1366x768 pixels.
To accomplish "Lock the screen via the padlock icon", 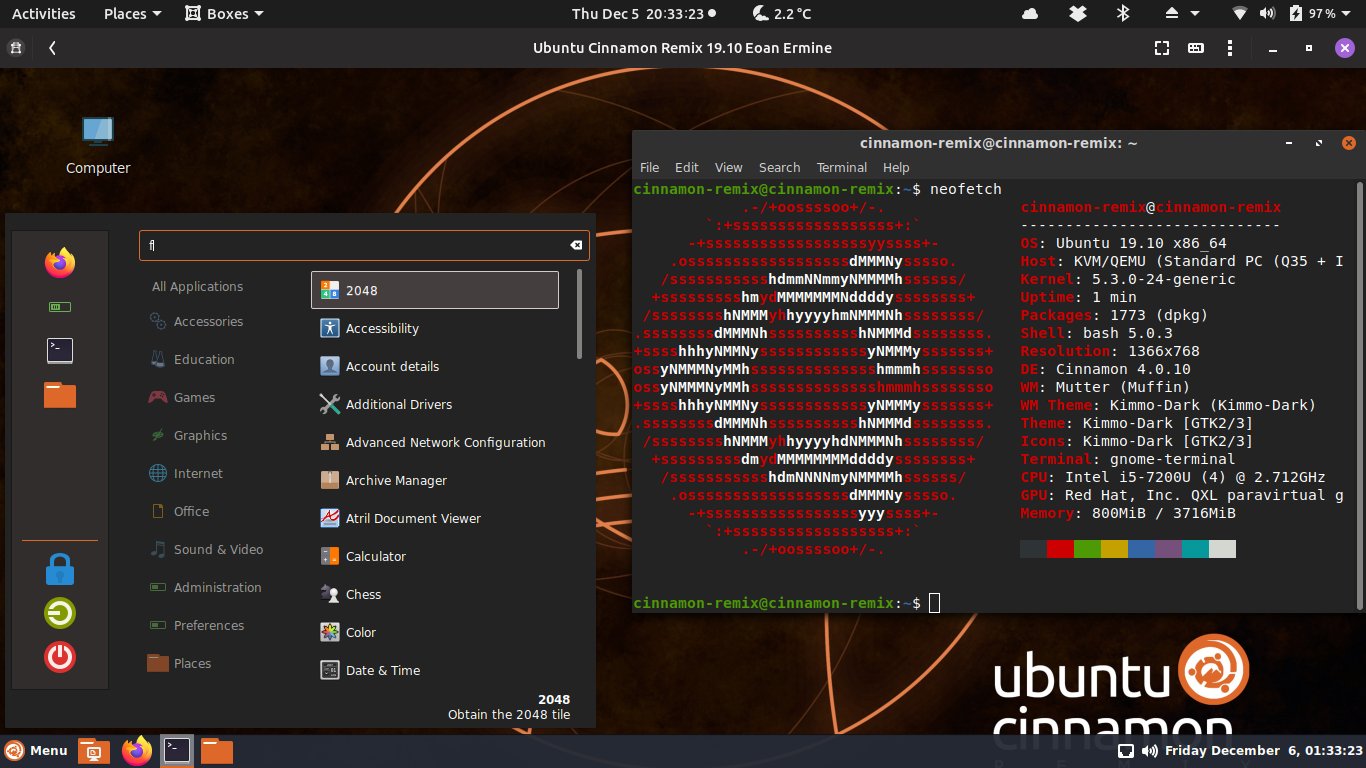I will [59, 567].
